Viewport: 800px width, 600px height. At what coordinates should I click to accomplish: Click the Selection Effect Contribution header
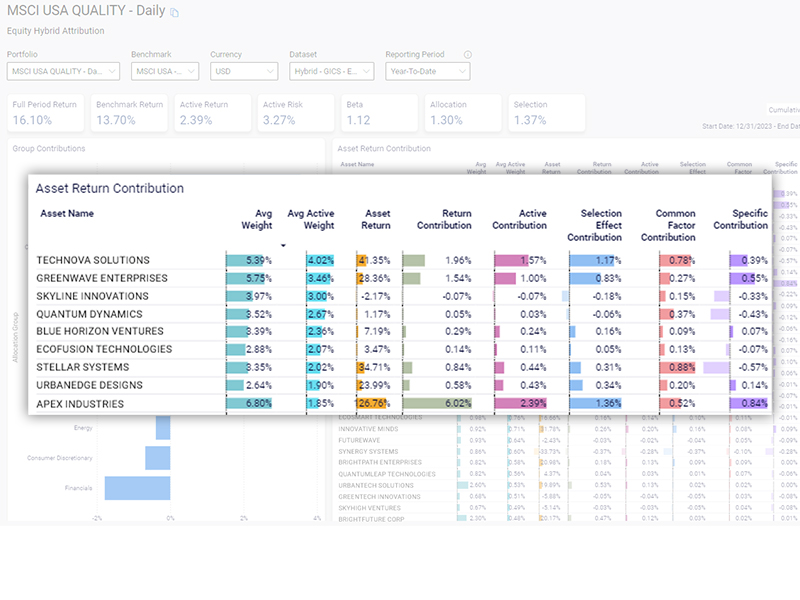594,225
